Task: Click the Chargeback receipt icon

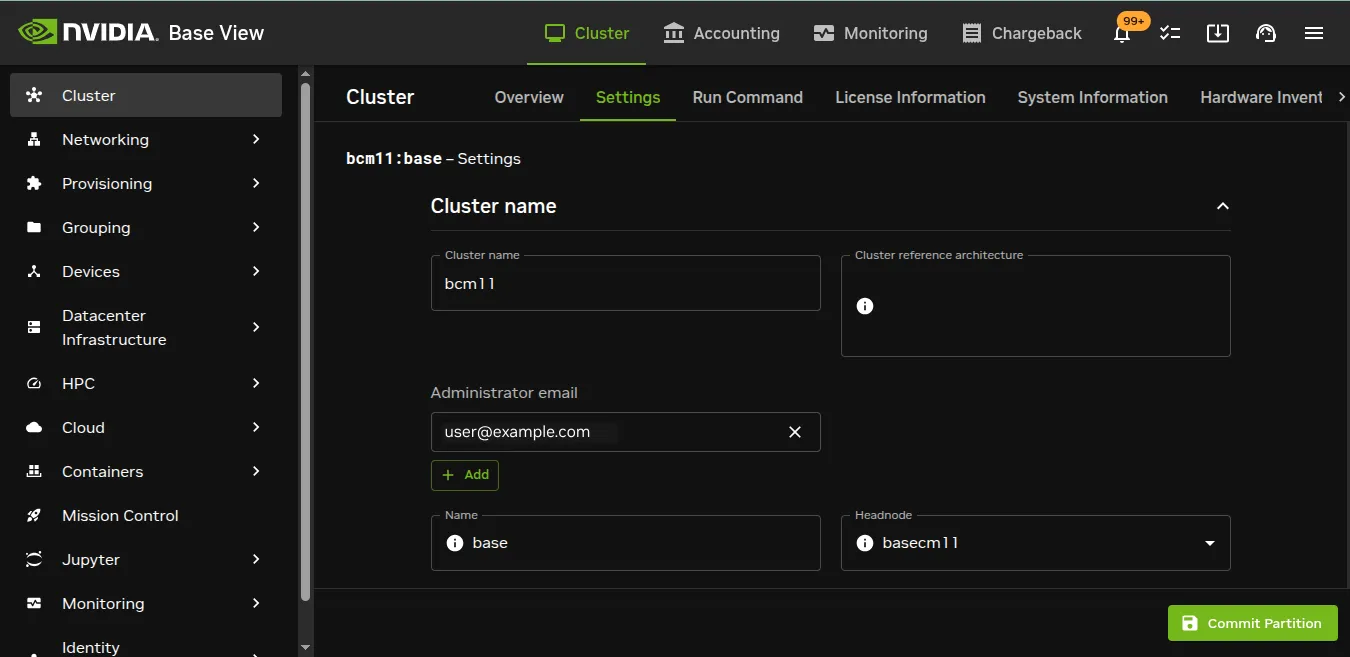Action: (x=972, y=33)
